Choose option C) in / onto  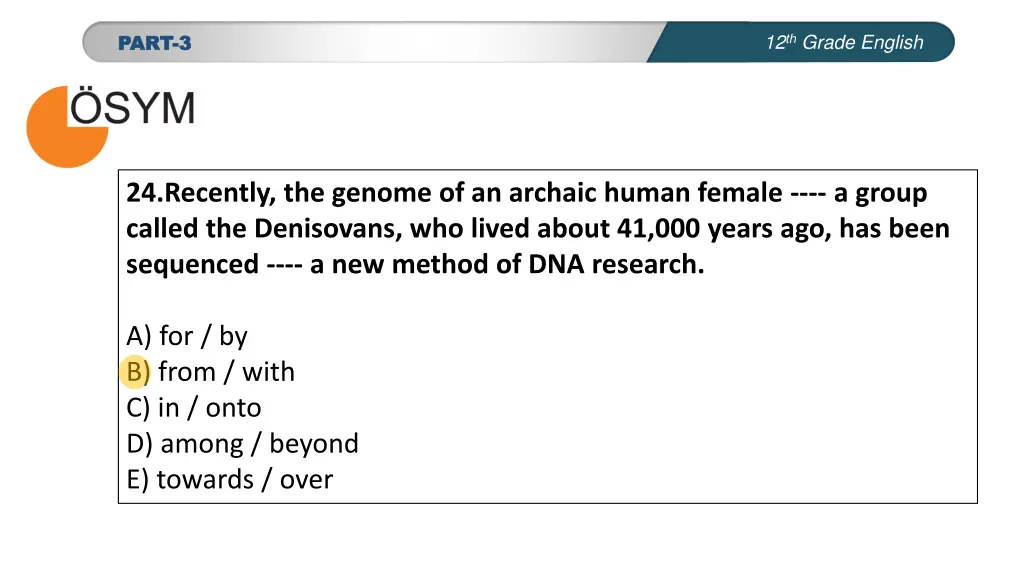click(193, 408)
